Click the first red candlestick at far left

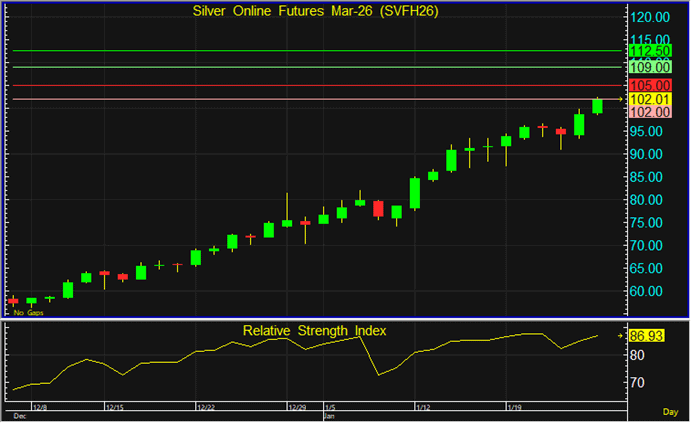tap(13, 300)
